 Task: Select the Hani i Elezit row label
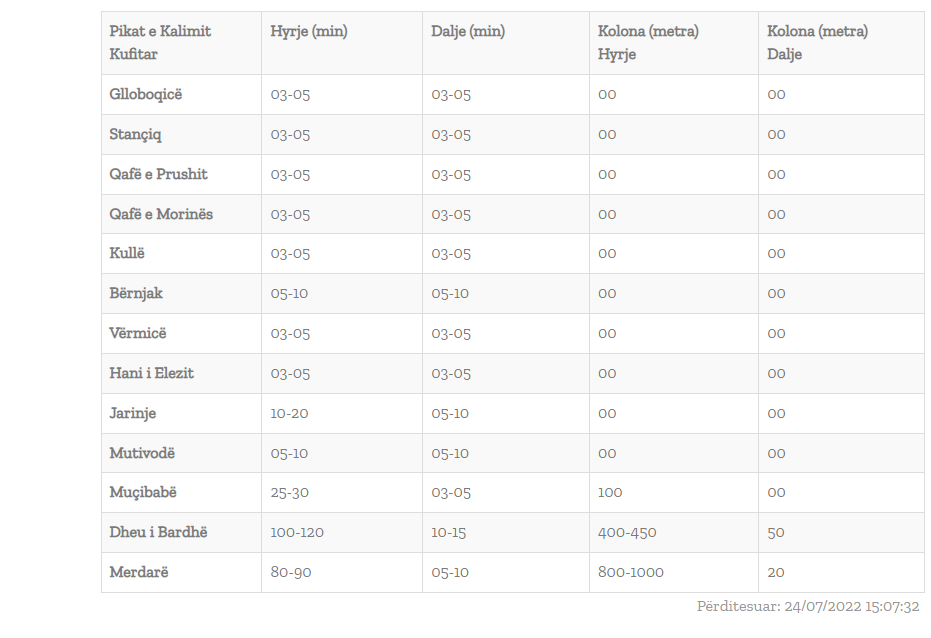pos(152,373)
